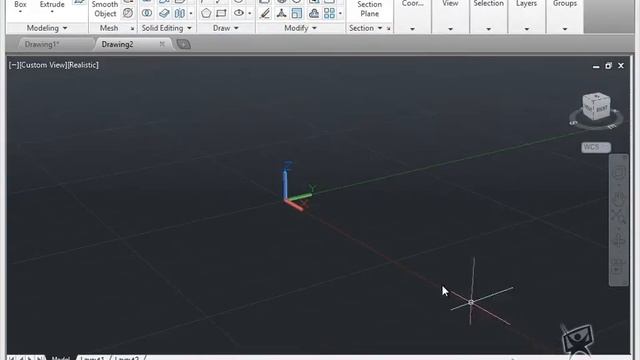
Task: Switch to the Model layout tab
Action: 60,358
